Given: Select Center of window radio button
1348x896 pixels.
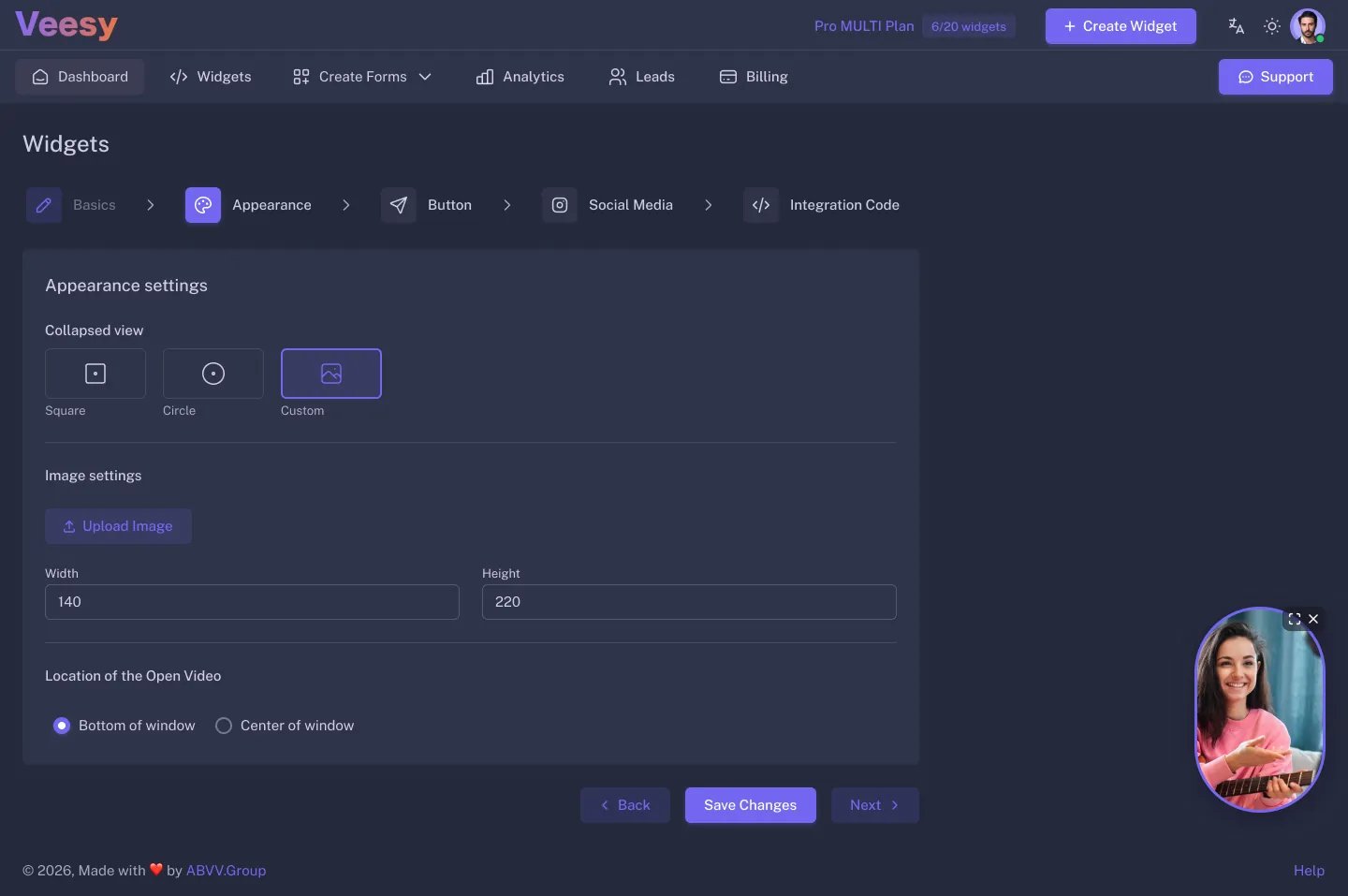Looking at the screenshot, I should (x=224, y=726).
